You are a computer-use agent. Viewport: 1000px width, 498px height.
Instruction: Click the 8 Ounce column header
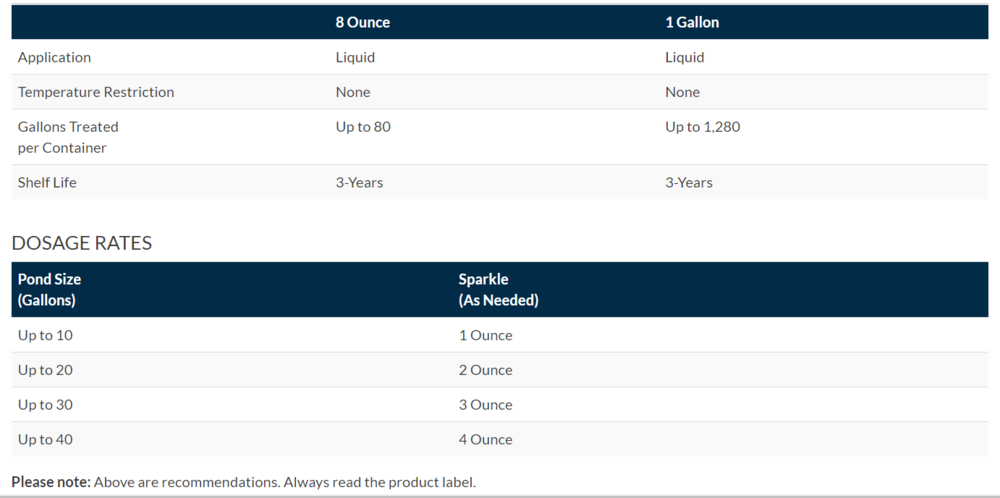click(362, 22)
